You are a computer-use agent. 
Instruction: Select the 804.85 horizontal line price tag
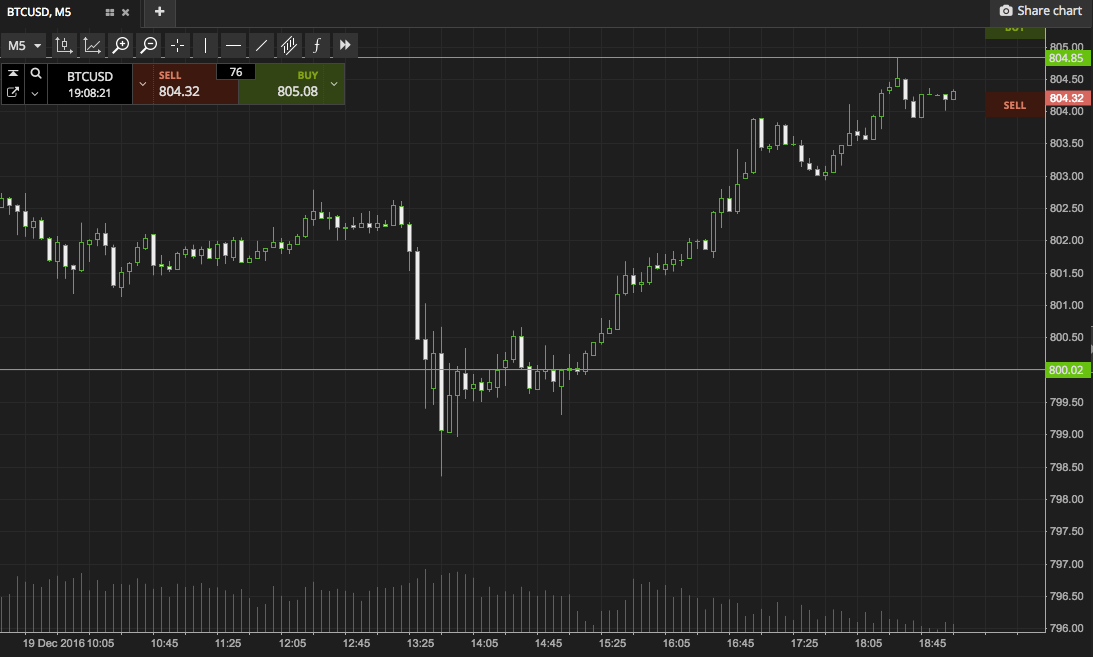click(x=1067, y=58)
